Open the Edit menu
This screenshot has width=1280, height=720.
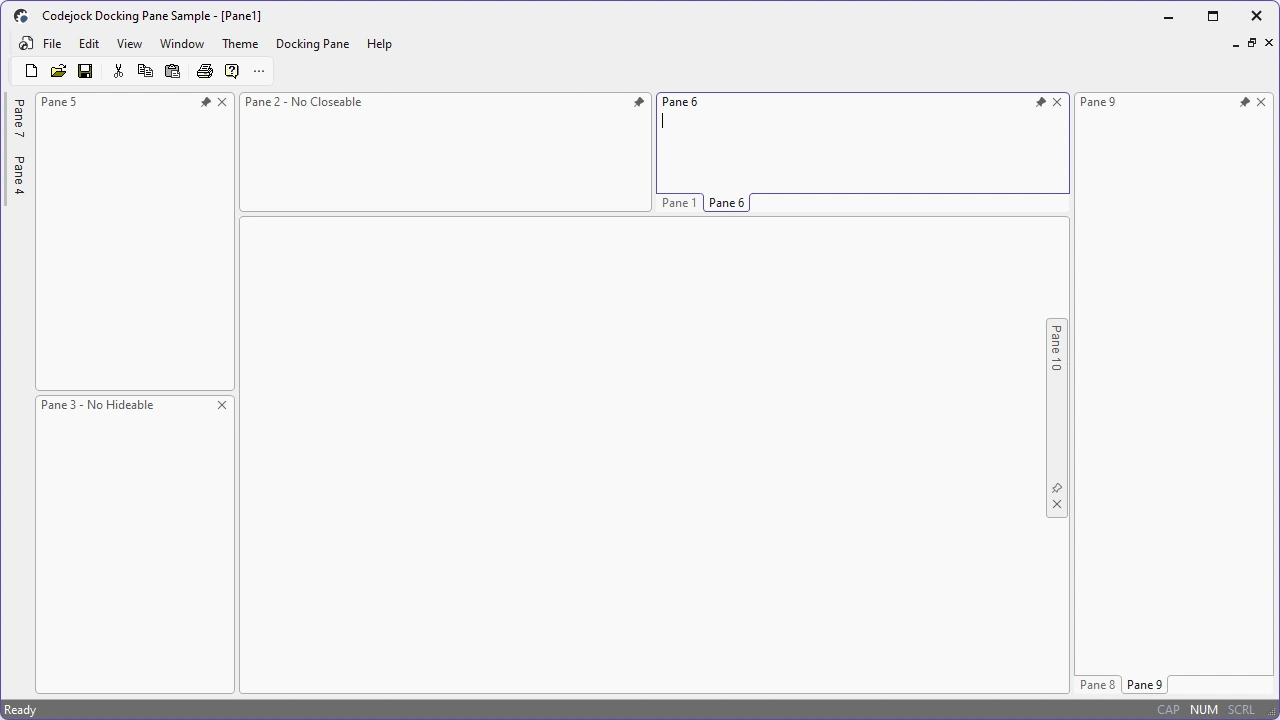[x=89, y=44]
